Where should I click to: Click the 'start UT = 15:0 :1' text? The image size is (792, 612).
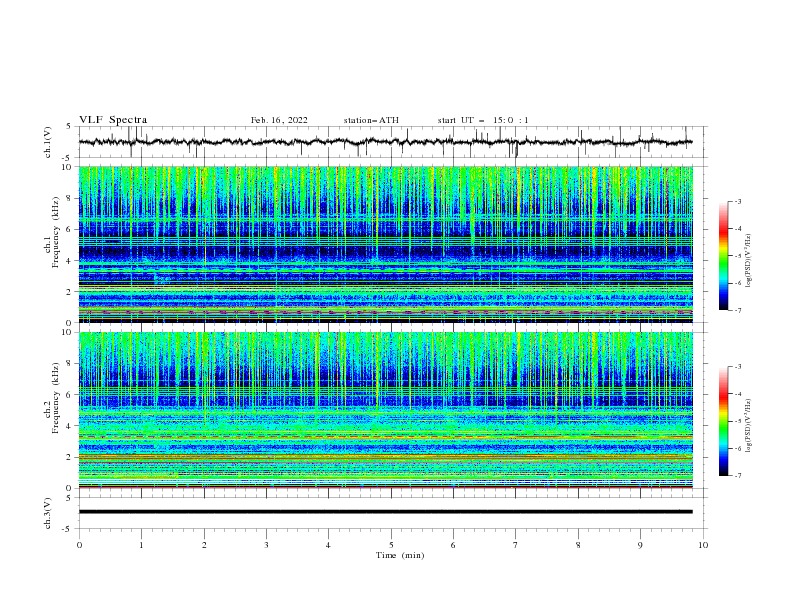(483, 120)
